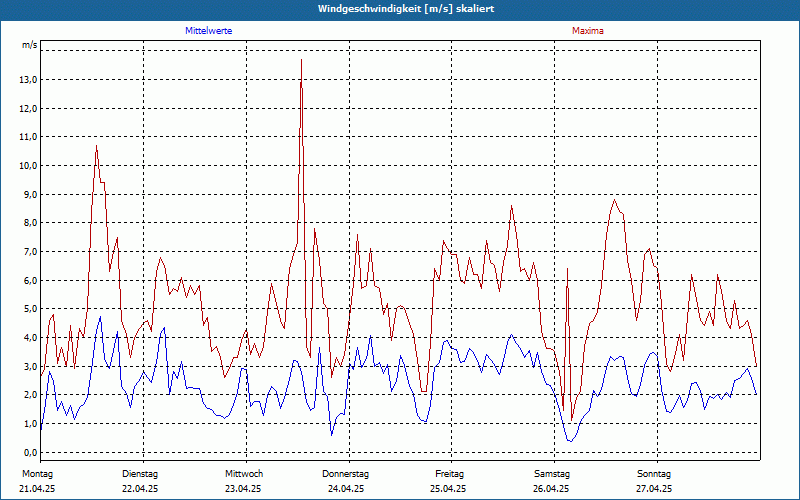800x500 pixels.
Task: Click the '8,0' y-axis value
Action: [x=31, y=223]
